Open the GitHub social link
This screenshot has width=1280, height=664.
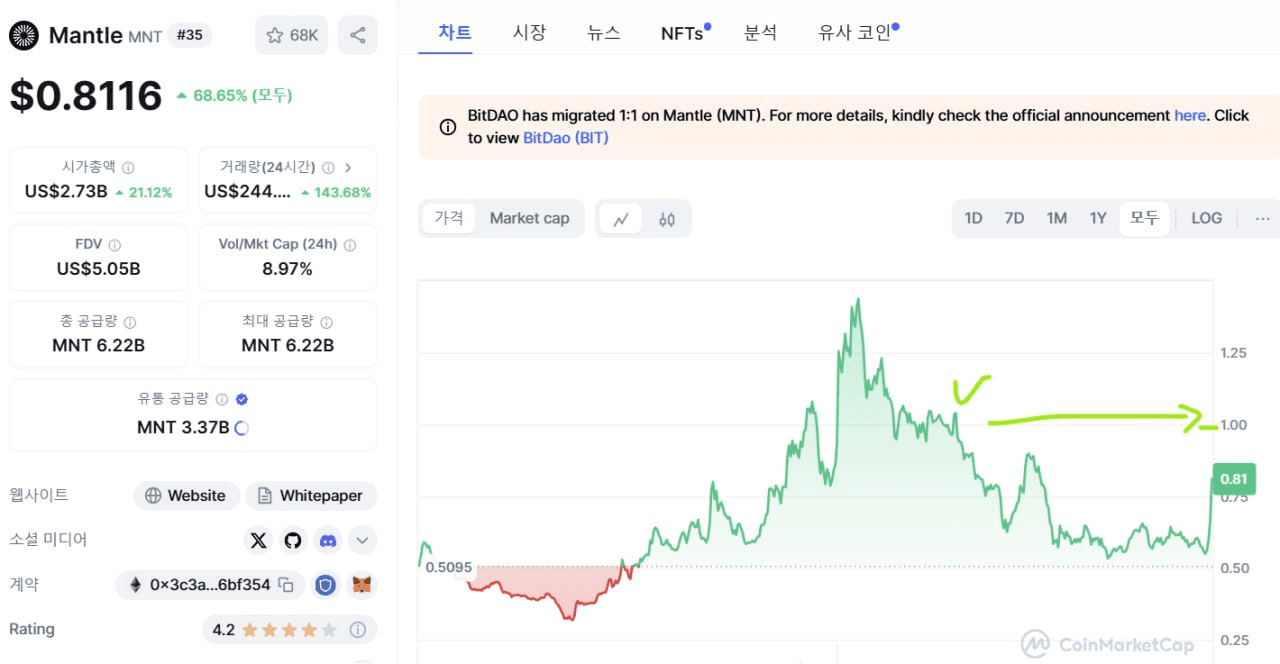(292, 540)
